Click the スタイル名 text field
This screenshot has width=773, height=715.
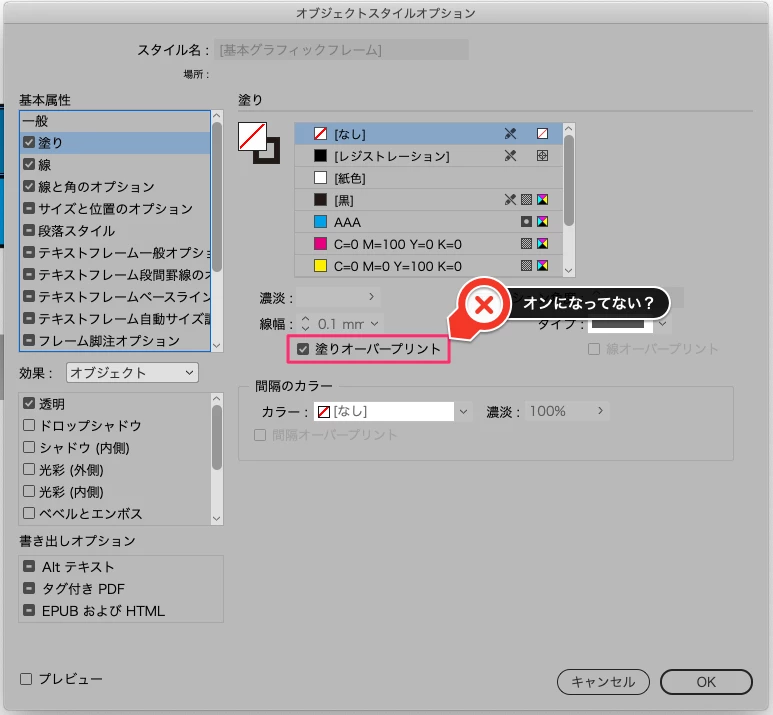(x=341, y=50)
